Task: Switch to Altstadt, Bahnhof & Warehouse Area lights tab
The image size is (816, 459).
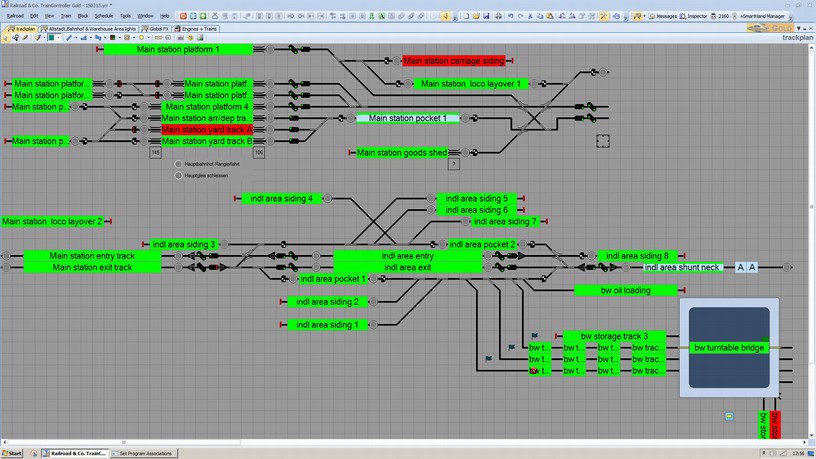Action: [x=88, y=29]
